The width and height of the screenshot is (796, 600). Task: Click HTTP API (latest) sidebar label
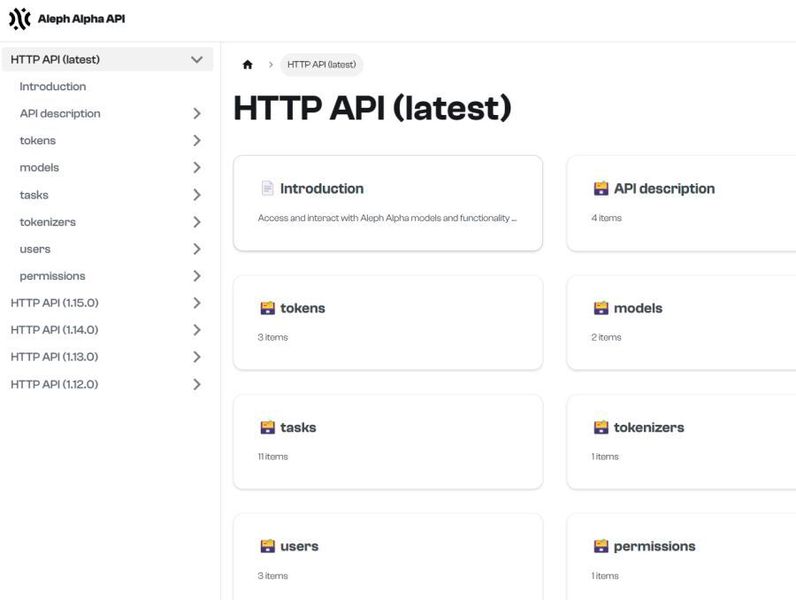[x=55, y=59]
